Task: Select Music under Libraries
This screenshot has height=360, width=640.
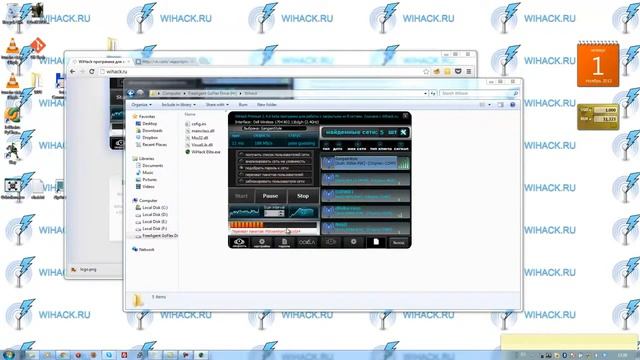Action: [x=145, y=173]
